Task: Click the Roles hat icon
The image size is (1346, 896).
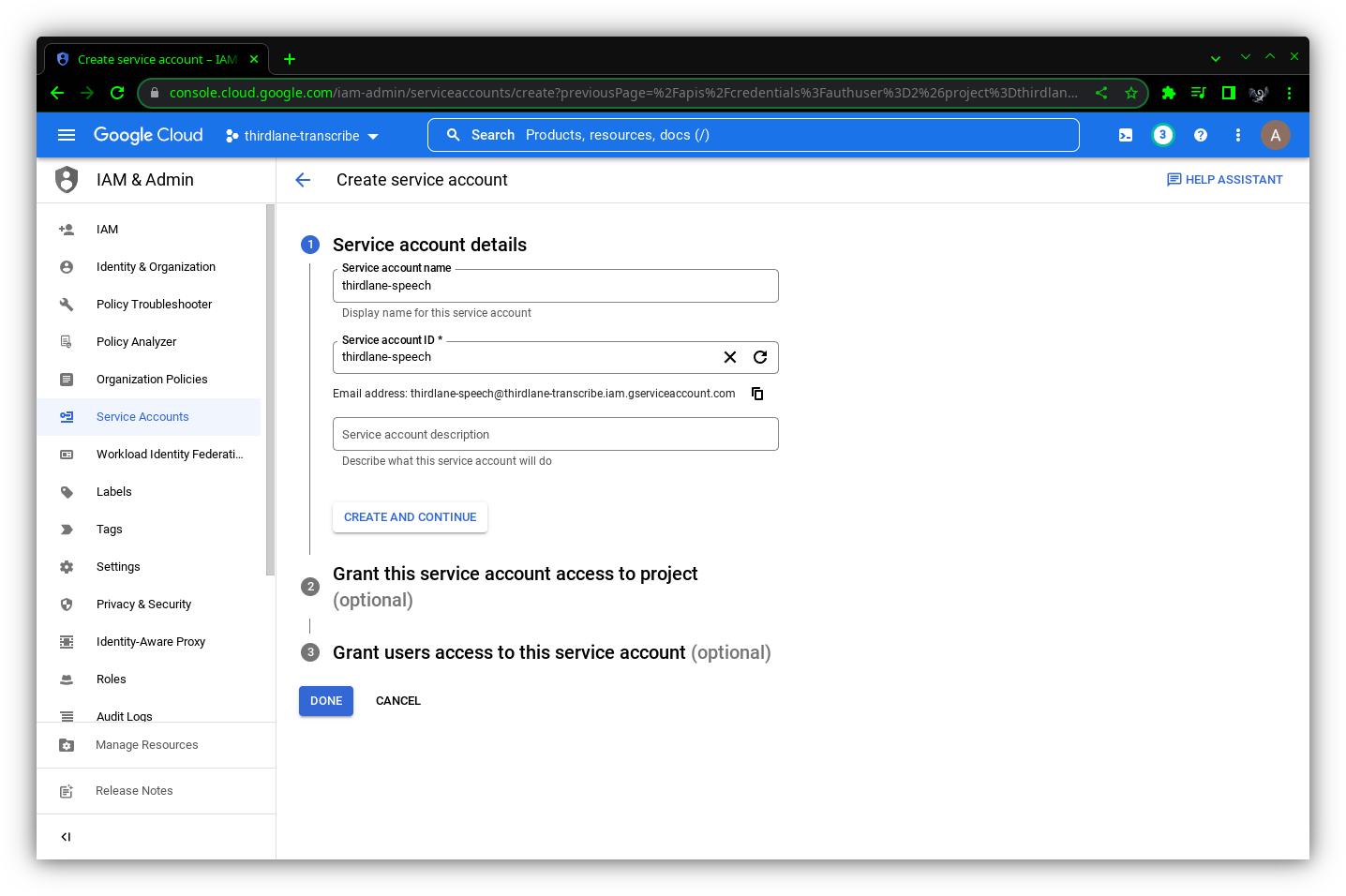Action: coord(67,679)
